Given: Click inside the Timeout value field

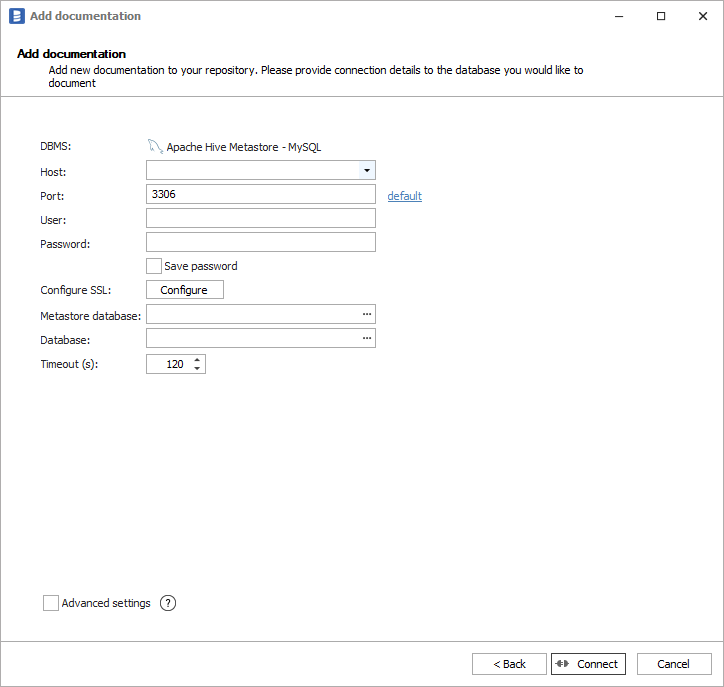Looking at the screenshot, I should (168, 364).
